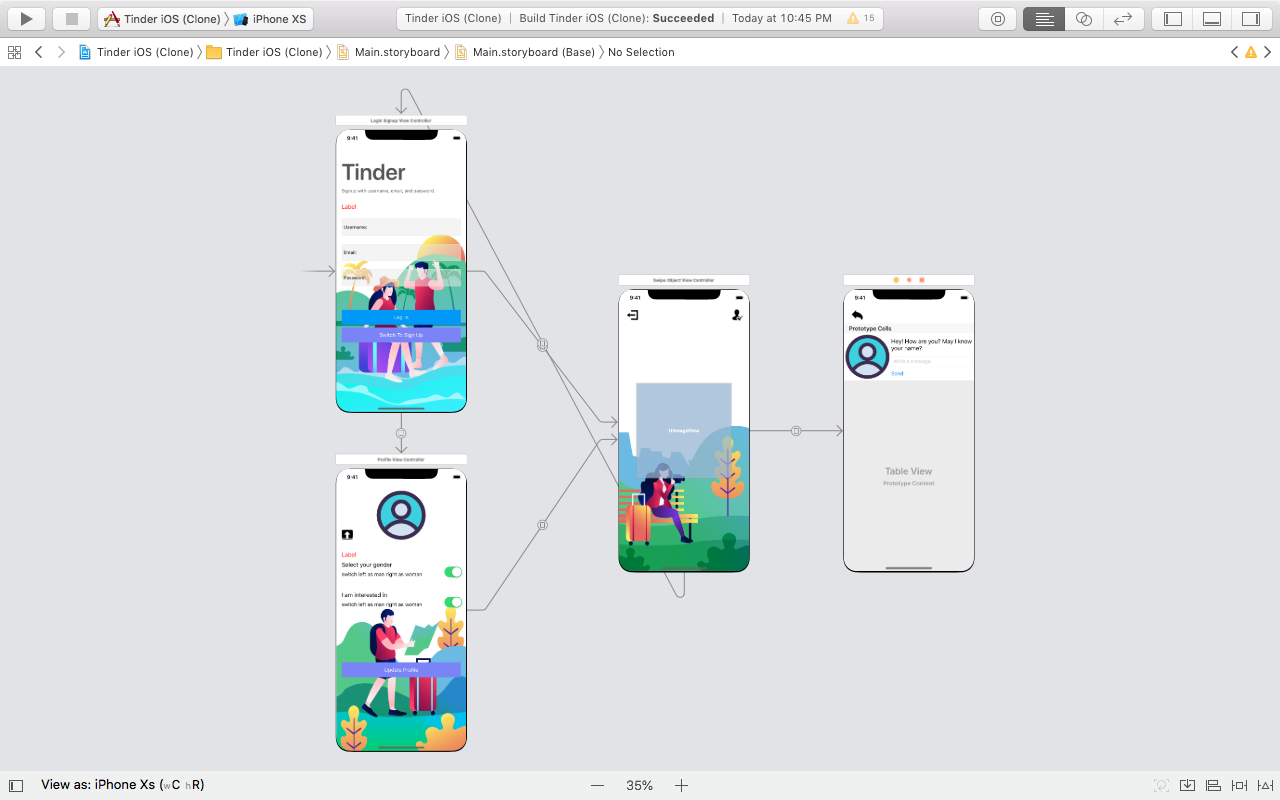Open the Main.storyboard breadcrumb
Screen dimensions: 1280x800
389,52
